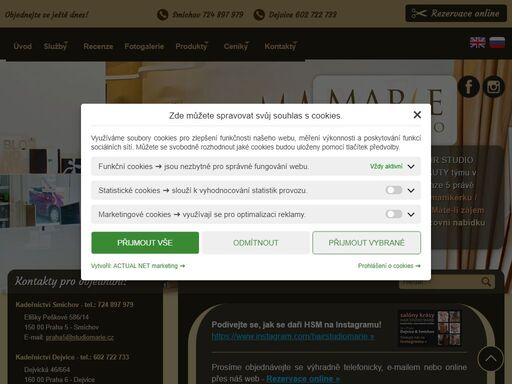Open Prohlášení o cookies link
Image resolution: width=512 pixels, height=384 pixels.
tap(389, 266)
